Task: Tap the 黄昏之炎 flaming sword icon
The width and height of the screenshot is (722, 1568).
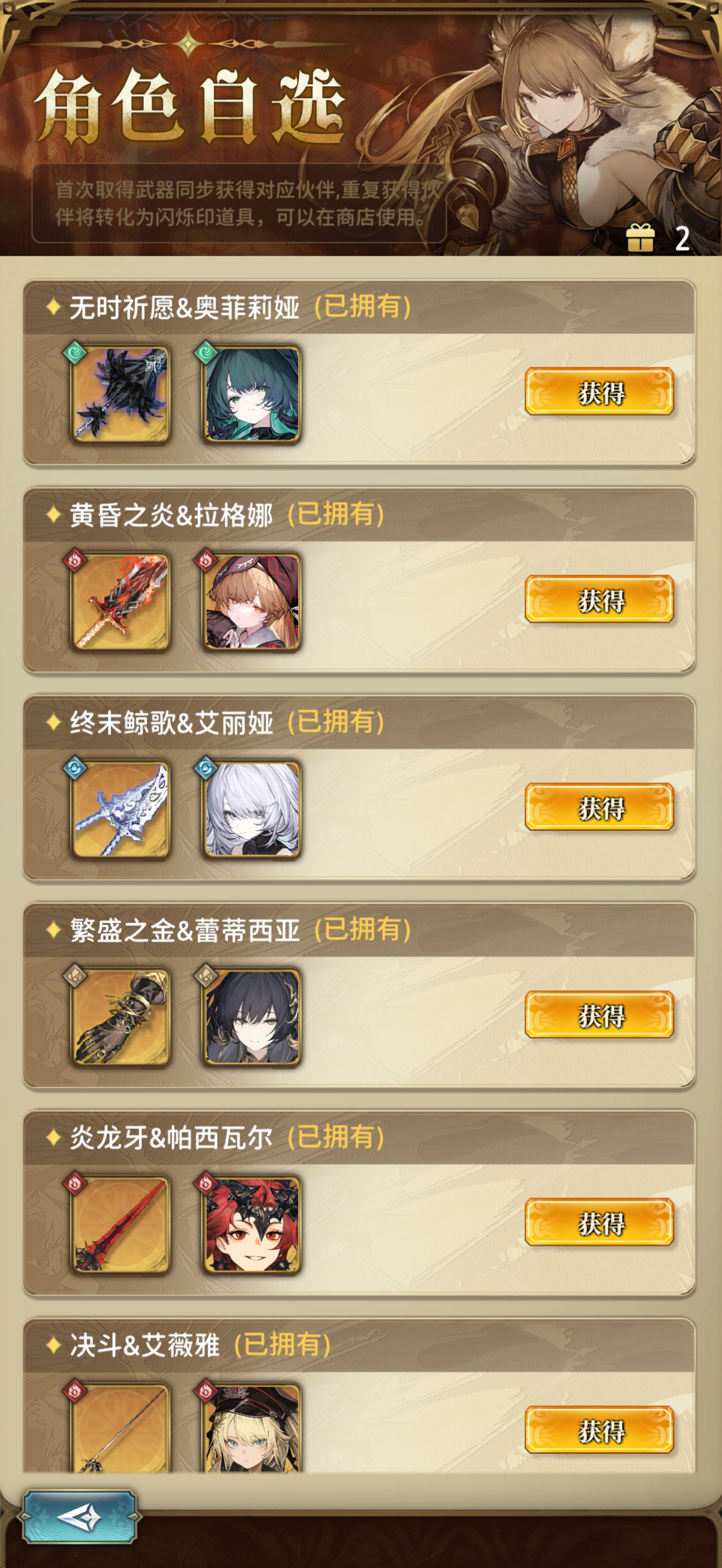Action: click(x=120, y=601)
